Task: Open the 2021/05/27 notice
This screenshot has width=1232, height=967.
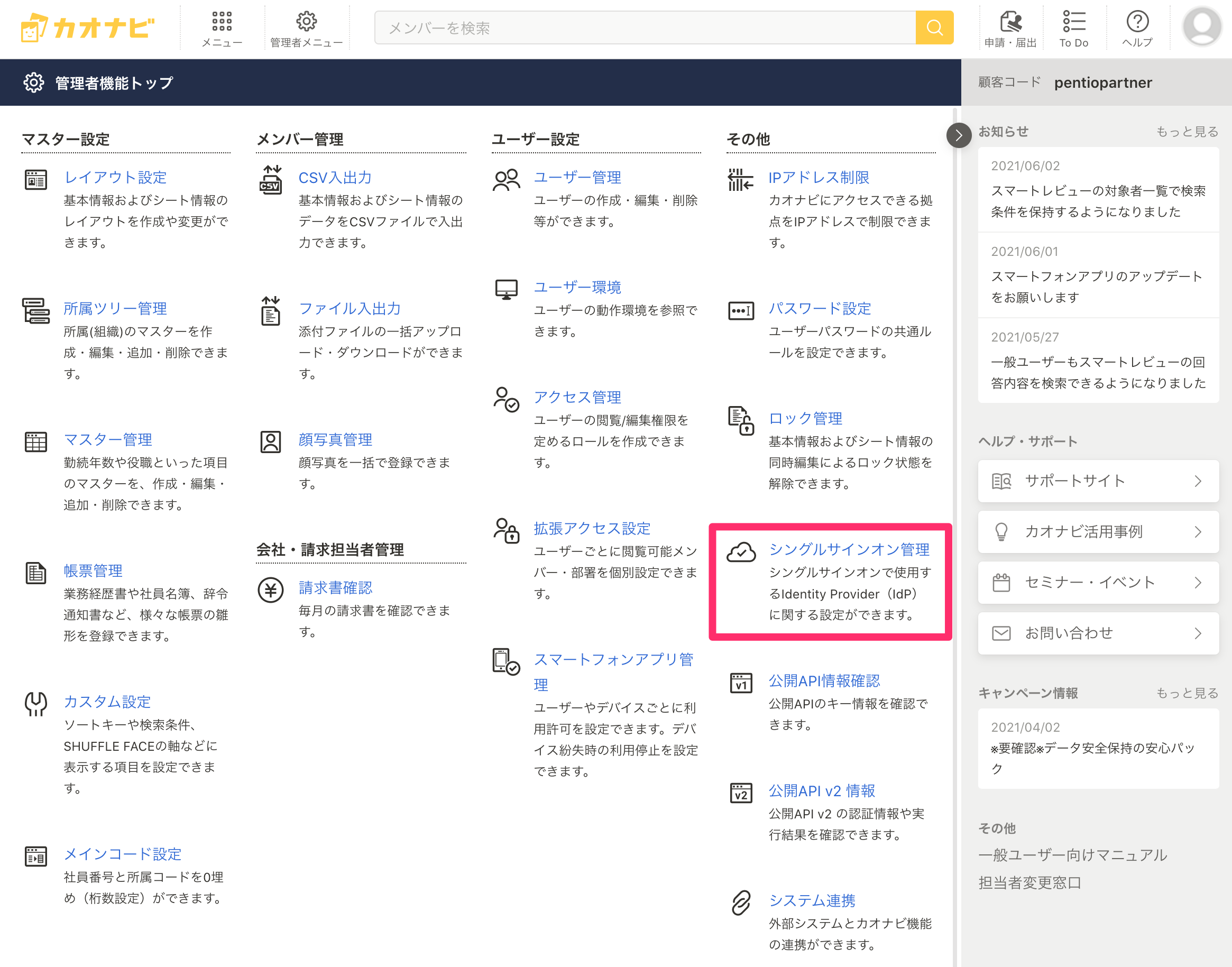Action: 1098,361
